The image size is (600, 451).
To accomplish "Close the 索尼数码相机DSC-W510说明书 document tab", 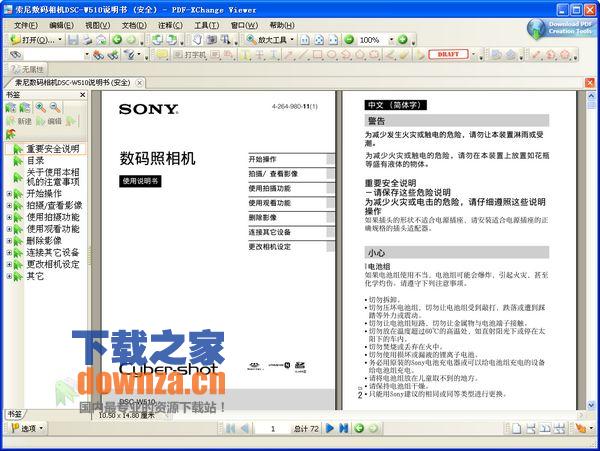I will pyautogui.click(x=140, y=83).
